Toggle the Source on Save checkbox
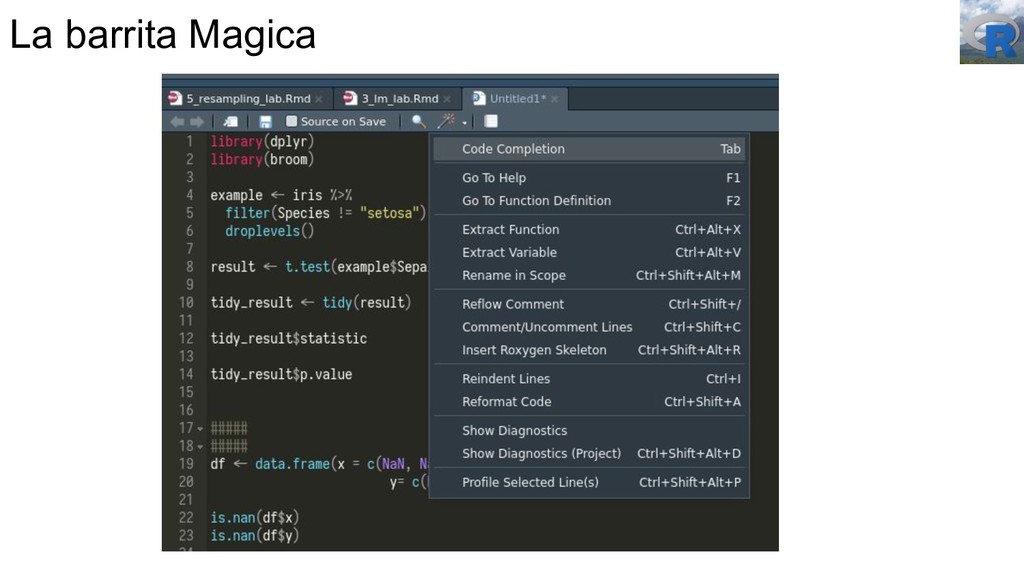Screen dimensions: 1024x576 click(x=291, y=121)
